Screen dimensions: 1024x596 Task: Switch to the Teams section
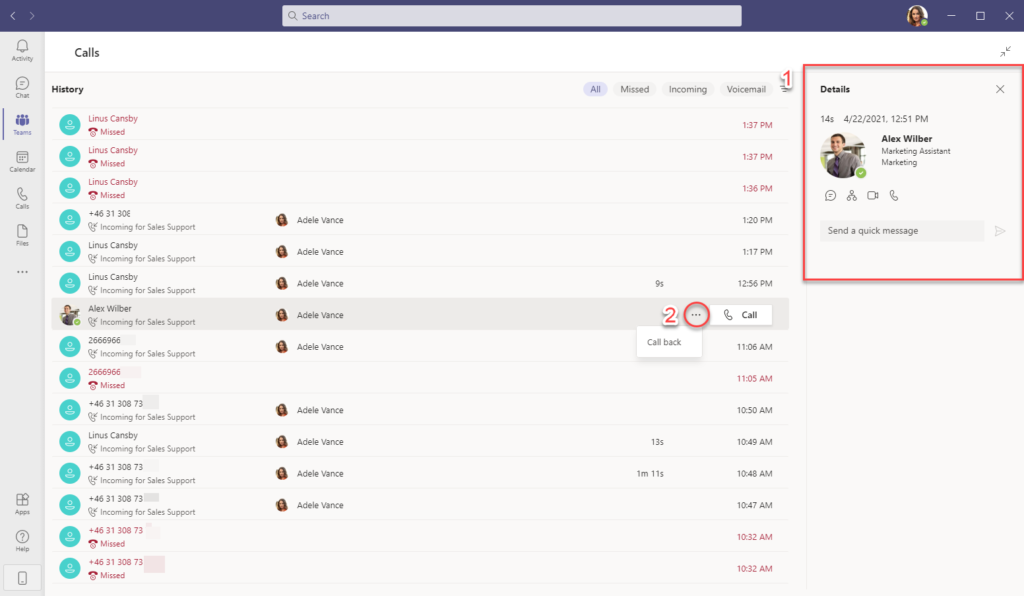pyautogui.click(x=22, y=124)
